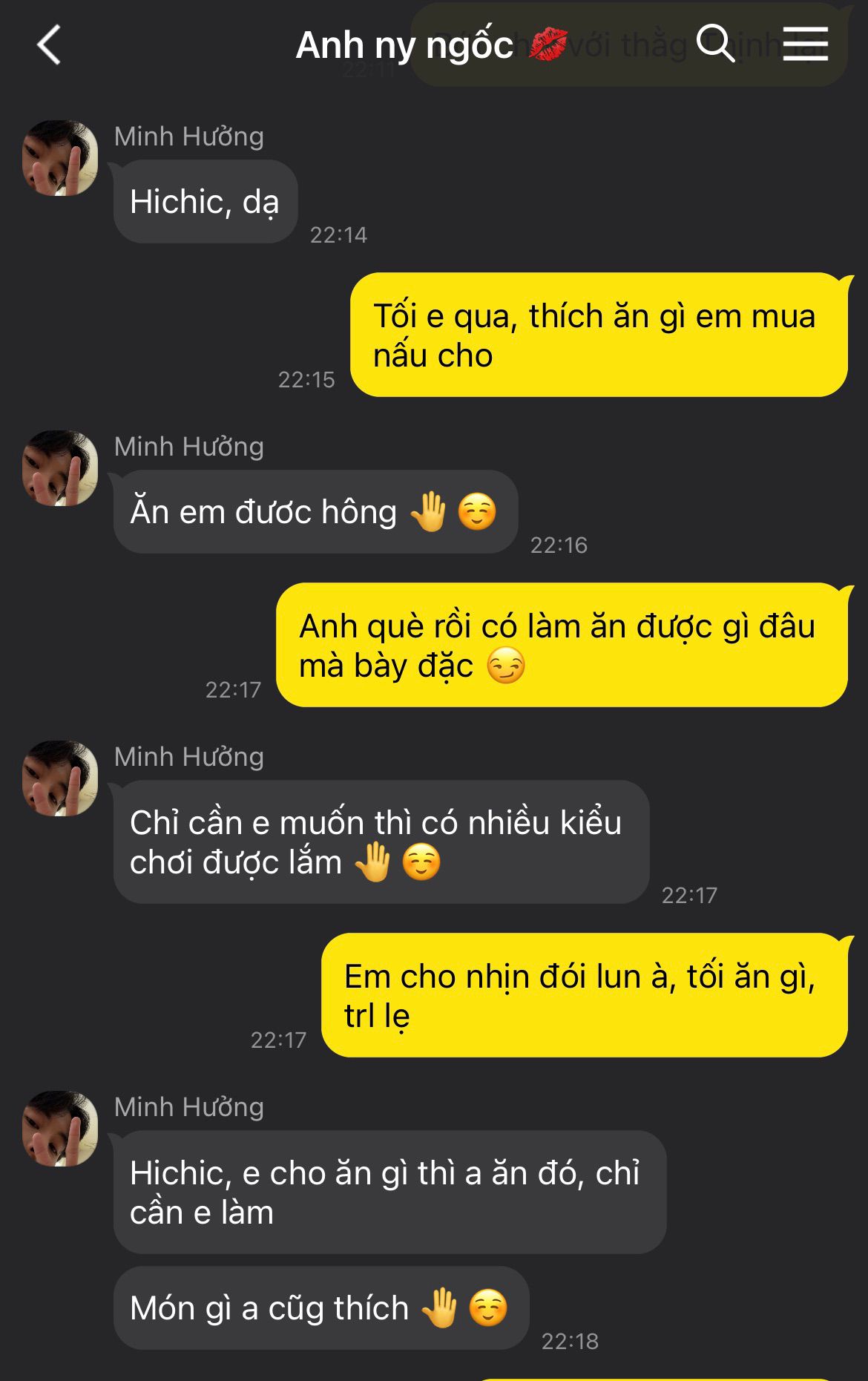Select the 'Món gì a cũg thích' bubble
This screenshot has width=868, height=1381.
pos(321,1308)
